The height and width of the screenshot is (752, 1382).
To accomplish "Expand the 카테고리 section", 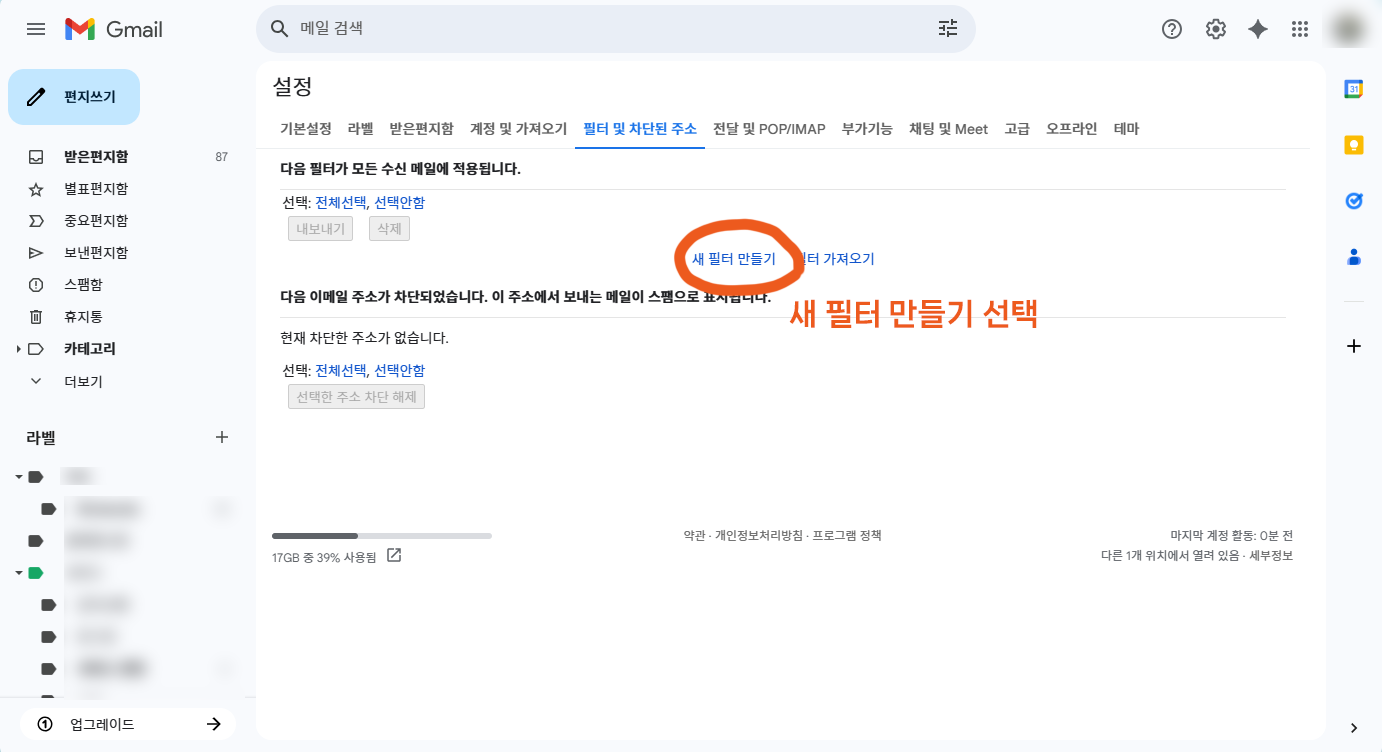I will click(x=18, y=349).
